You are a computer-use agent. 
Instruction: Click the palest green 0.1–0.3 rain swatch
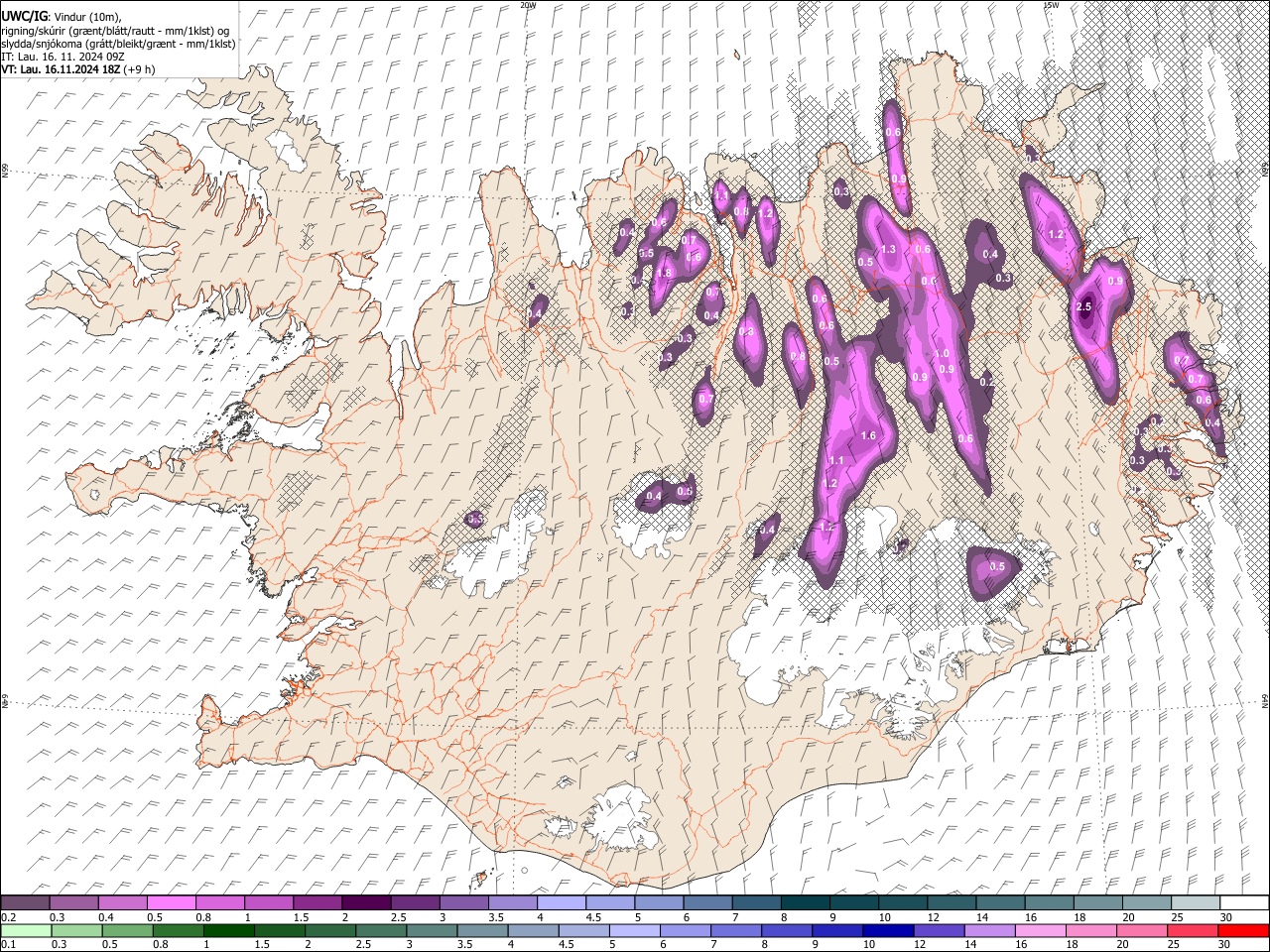tap(26, 930)
